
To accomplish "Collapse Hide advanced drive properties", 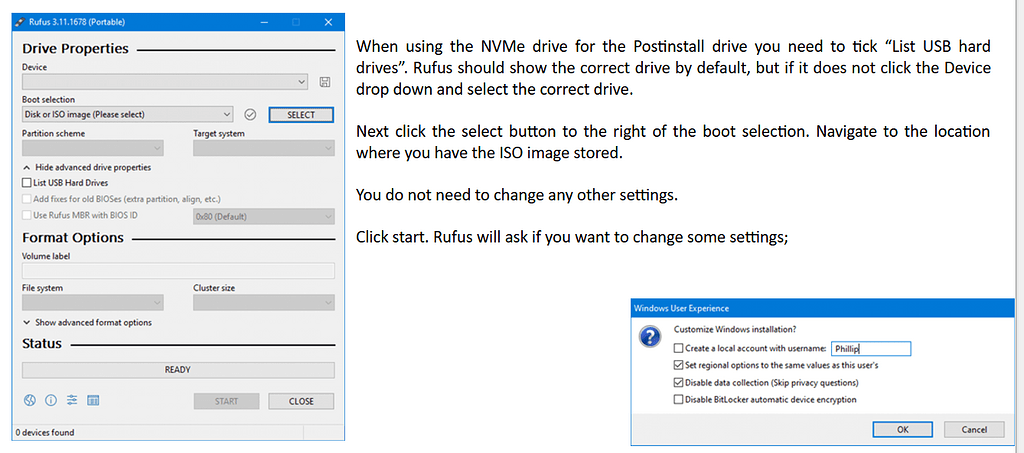I will coord(85,168).
